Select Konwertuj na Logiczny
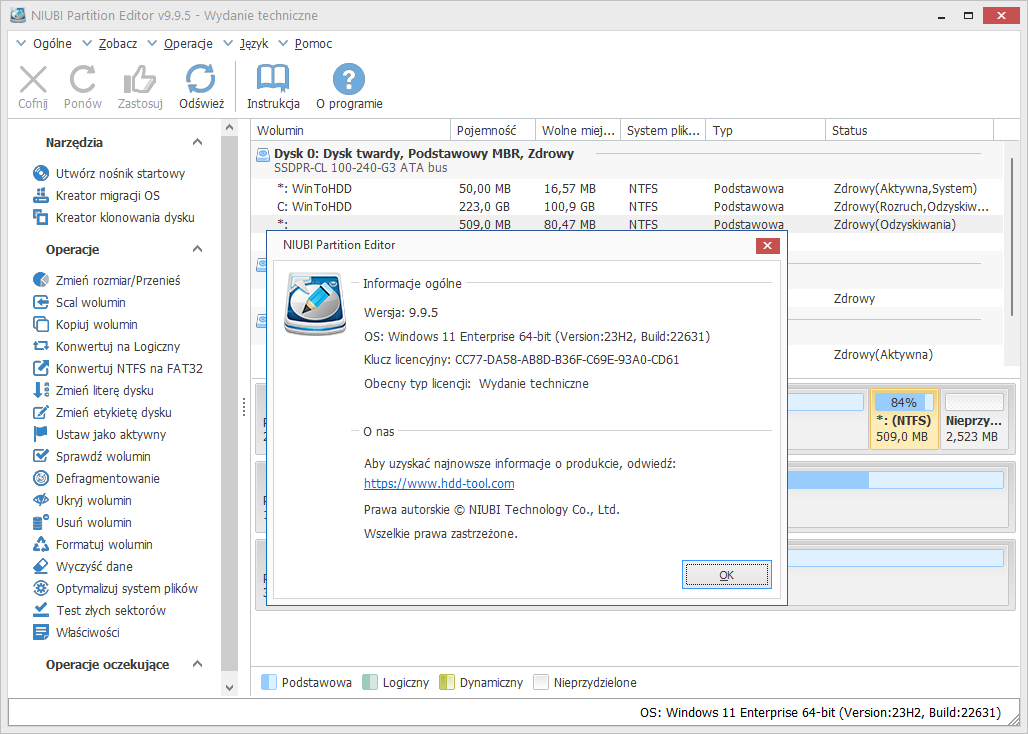1028x734 pixels. (106, 347)
